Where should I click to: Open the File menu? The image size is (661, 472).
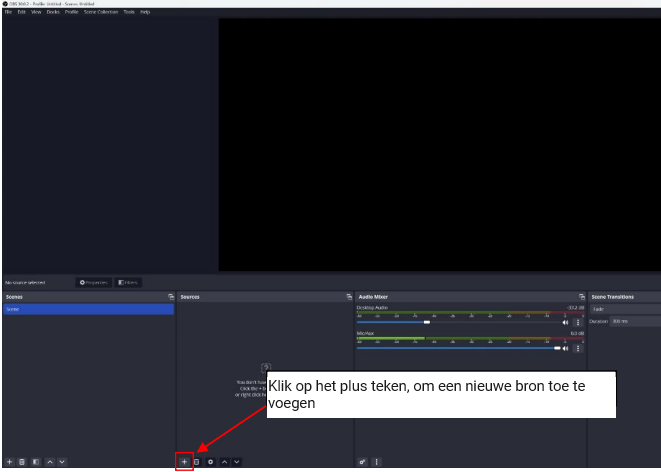coord(8,12)
